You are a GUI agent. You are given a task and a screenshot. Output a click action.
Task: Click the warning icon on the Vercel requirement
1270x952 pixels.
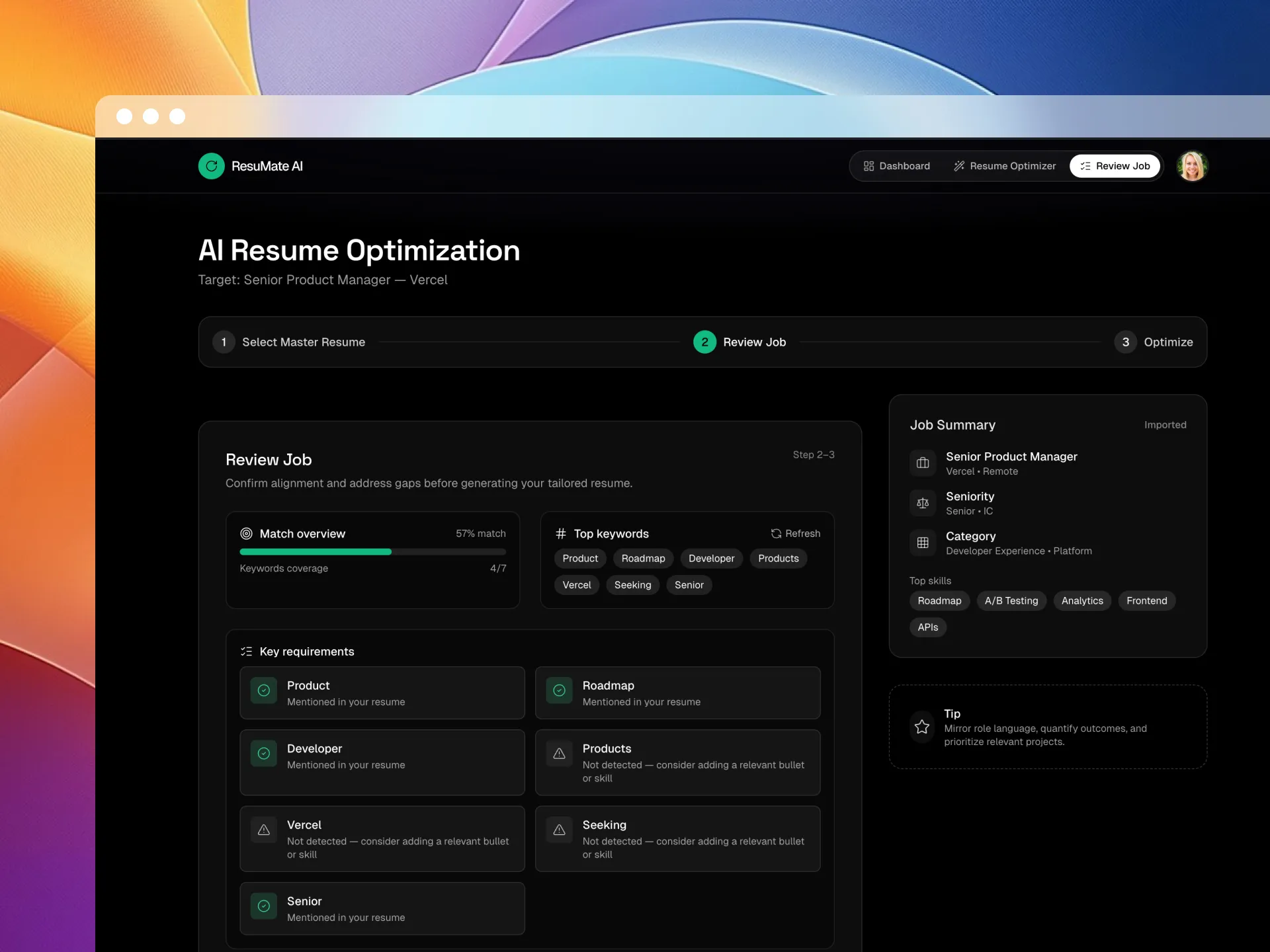[263, 830]
